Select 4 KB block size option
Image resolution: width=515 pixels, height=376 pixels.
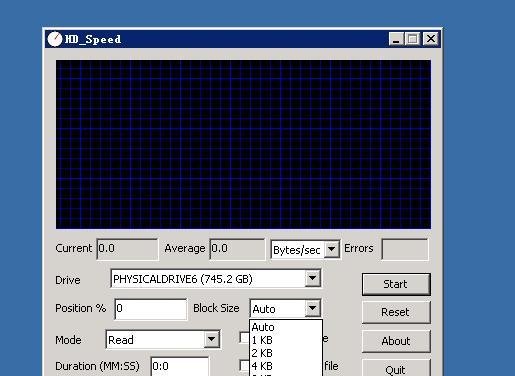click(286, 366)
